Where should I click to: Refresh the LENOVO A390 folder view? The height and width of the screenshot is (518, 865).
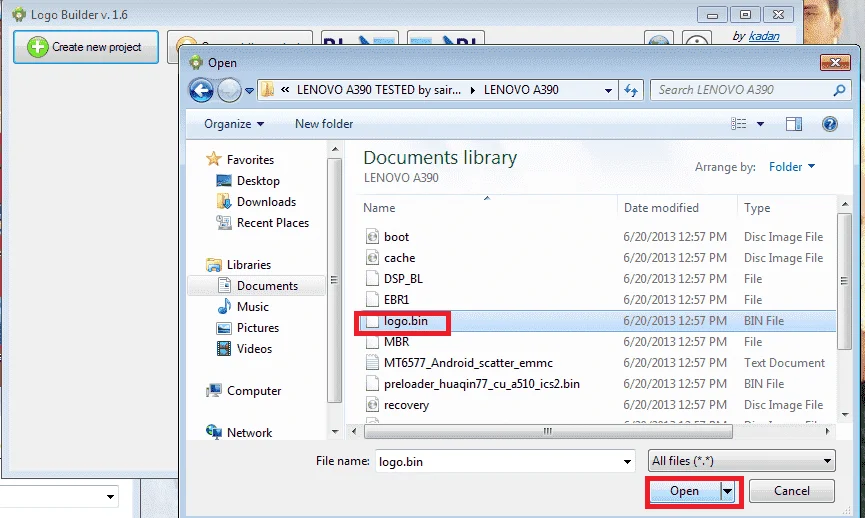point(631,90)
